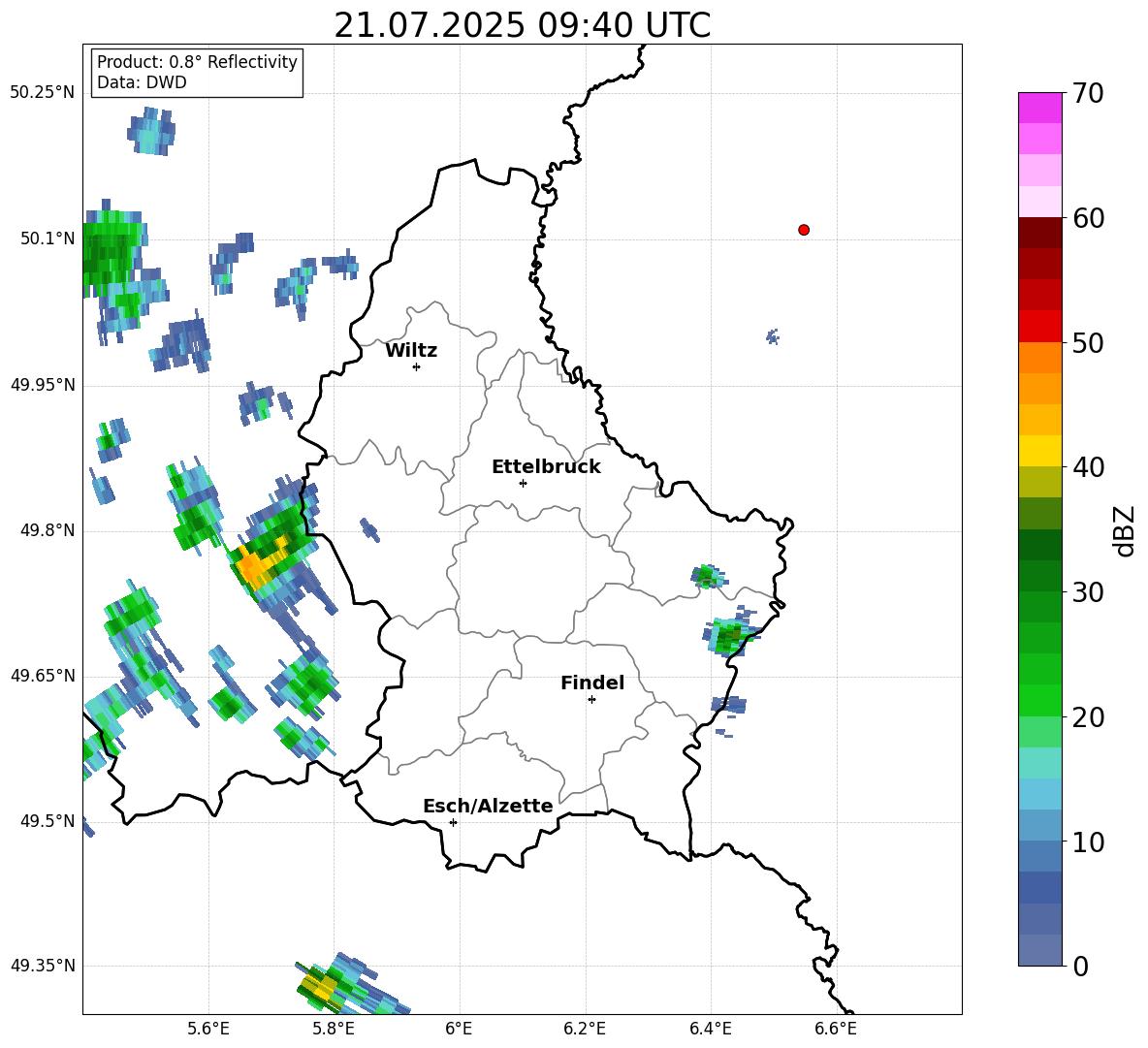Click the 60 tick on the colorbar
Screen dimensions: 1148x1048
click(x=1088, y=218)
